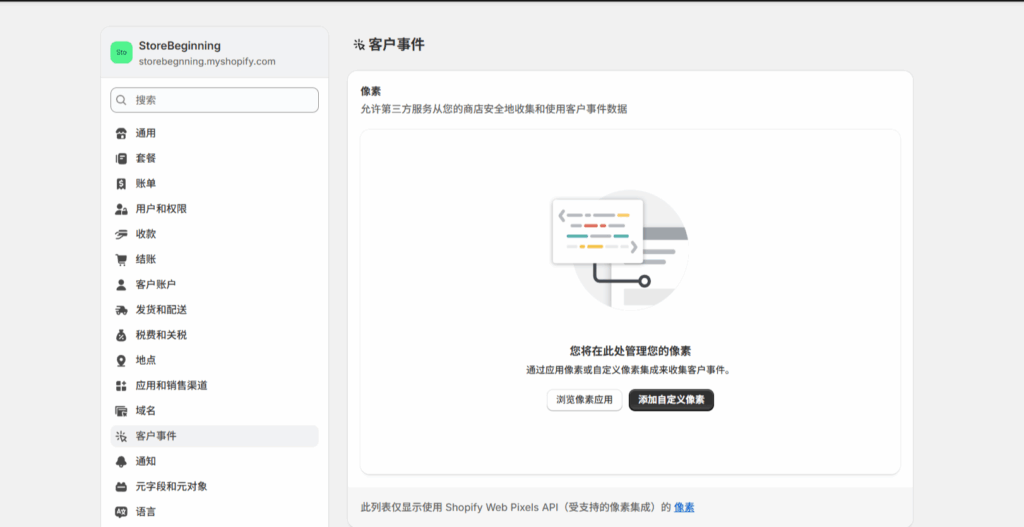The image size is (1024, 527).
Task: Click the 通用 store icon in sidebar
Action: click(x=121, y=133)
